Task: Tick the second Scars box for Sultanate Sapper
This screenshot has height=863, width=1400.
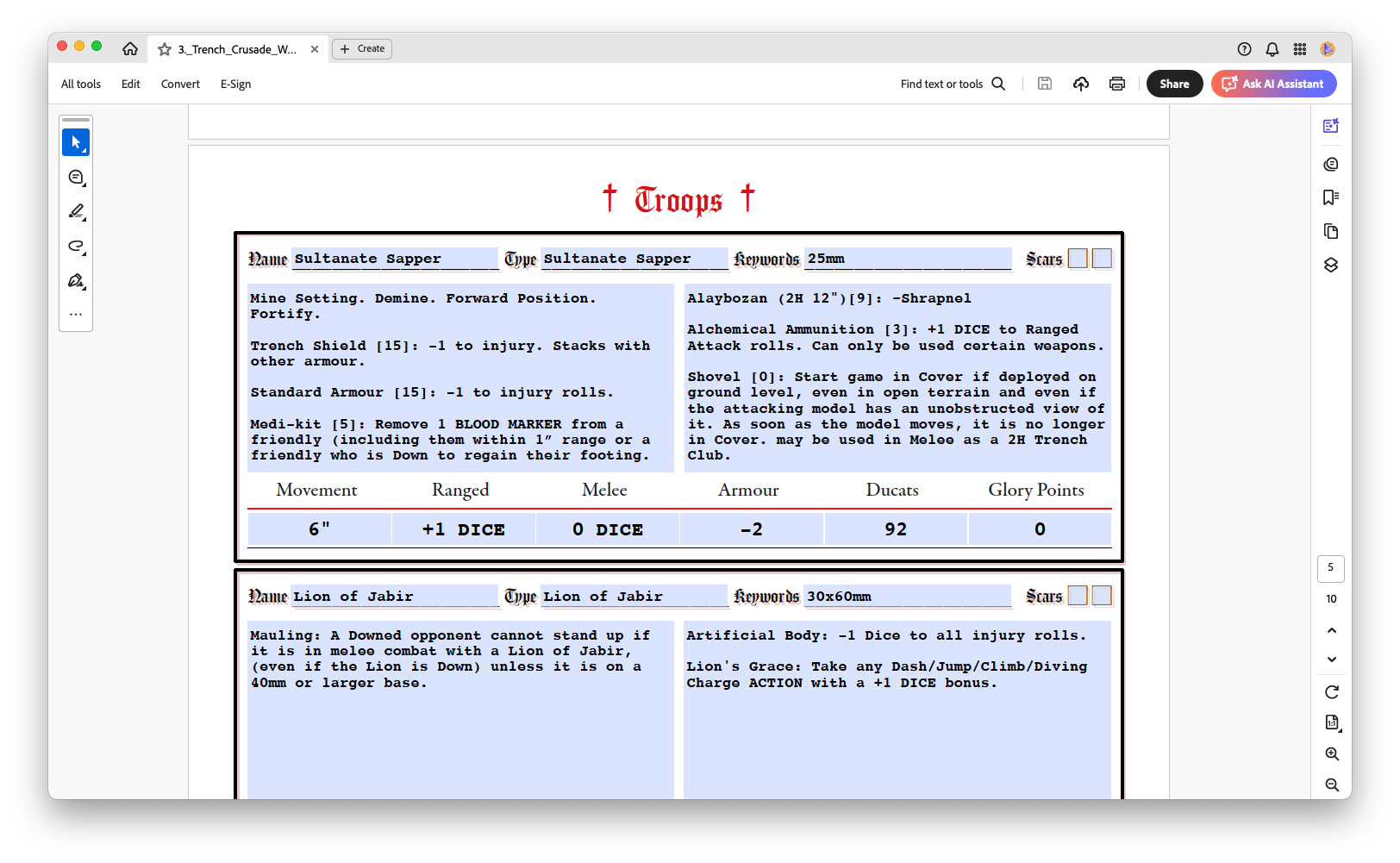Action: pos(1102,259)
